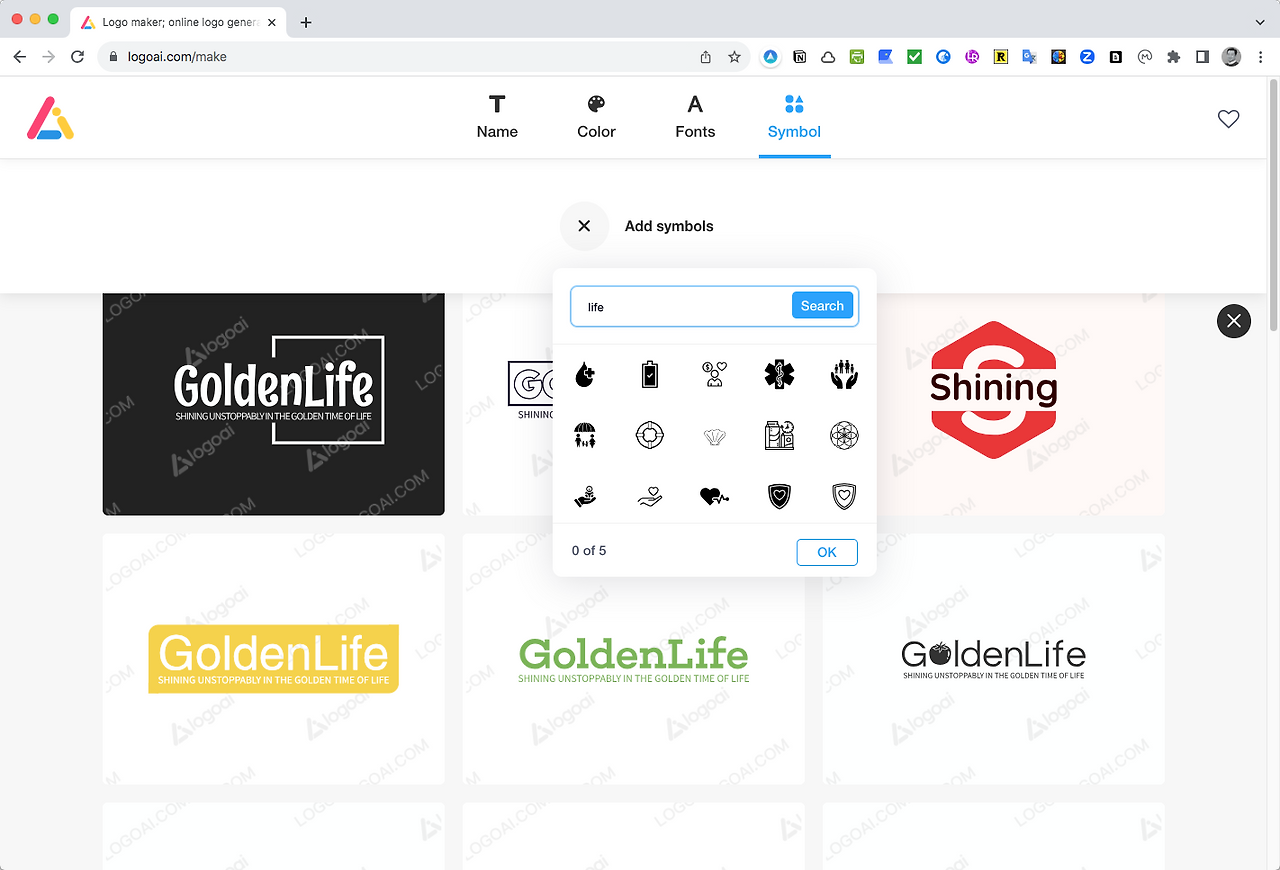Click the cloud extension icon

point(828,57)
